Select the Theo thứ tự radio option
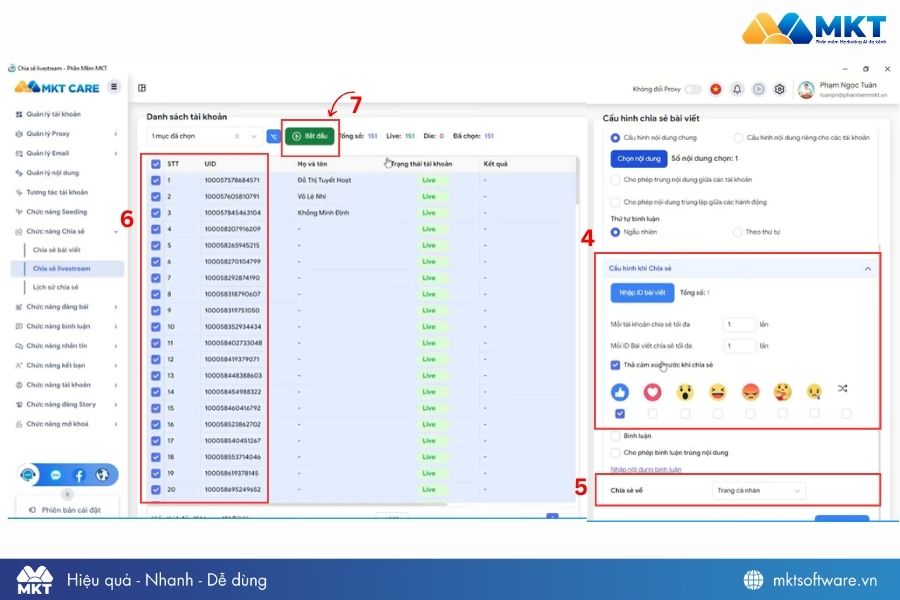The width and height of the screenshot is (900, 600). pyautogui.click(x=738, y=232)
